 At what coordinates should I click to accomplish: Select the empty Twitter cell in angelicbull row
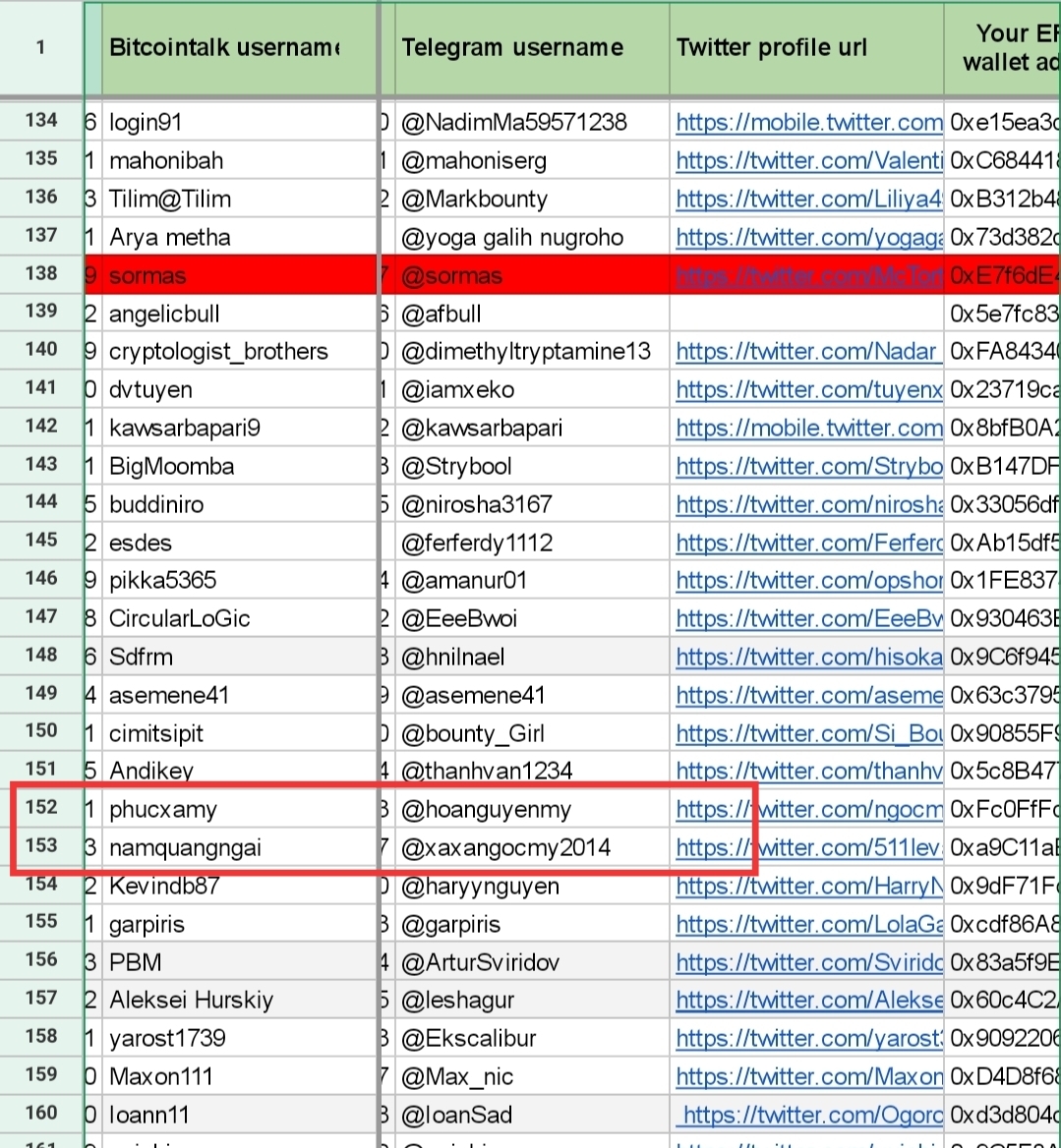click(806, 314)
